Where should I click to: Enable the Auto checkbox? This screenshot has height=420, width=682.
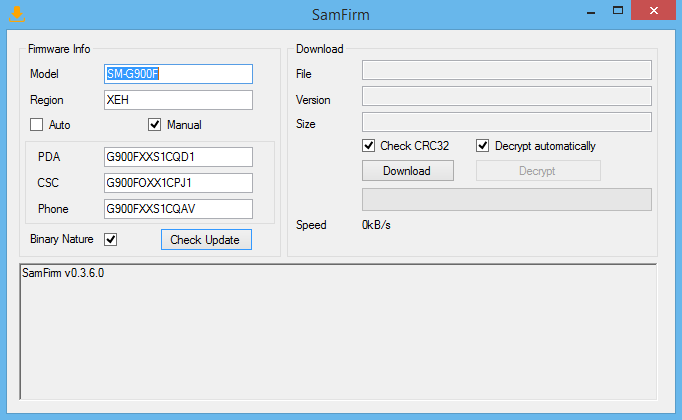click(x=37, y=125)
